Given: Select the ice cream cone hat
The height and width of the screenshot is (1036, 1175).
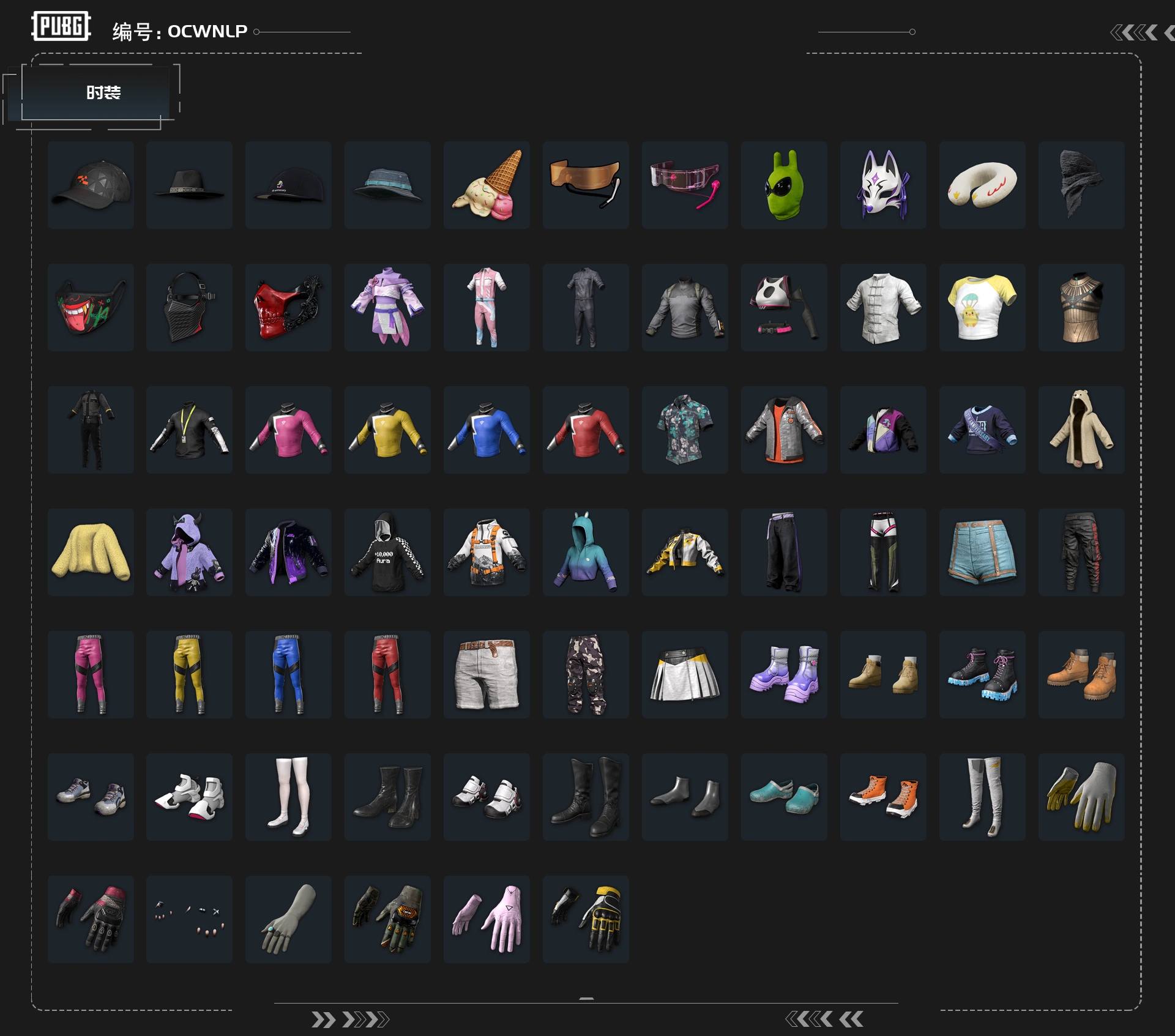Looking at the screenshot, I should [x=487, y=185].
